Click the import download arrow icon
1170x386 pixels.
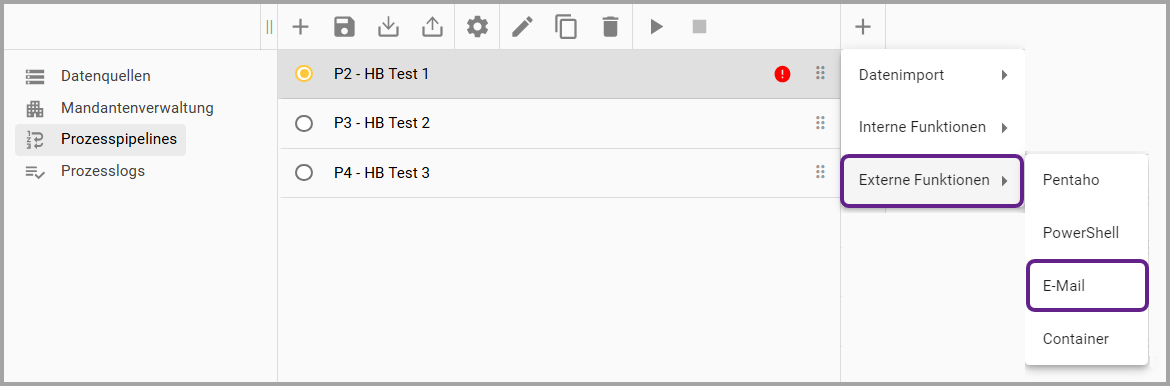tap(388, 27)
